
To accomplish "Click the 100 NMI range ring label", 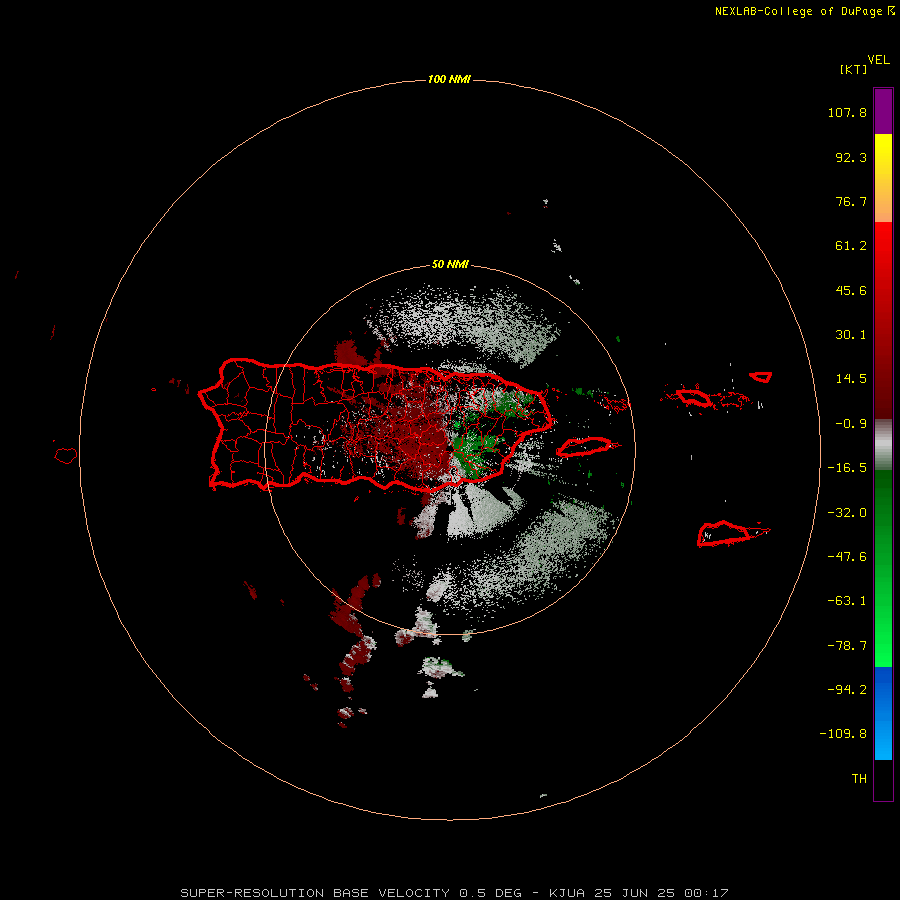I will [x=449, y=79].
